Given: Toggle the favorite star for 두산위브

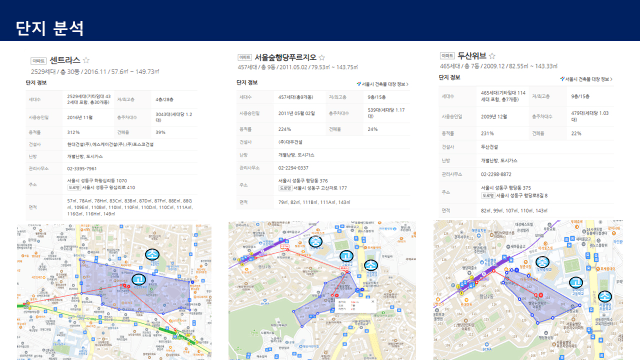Looking at the screenshot, I should [492, 56].
